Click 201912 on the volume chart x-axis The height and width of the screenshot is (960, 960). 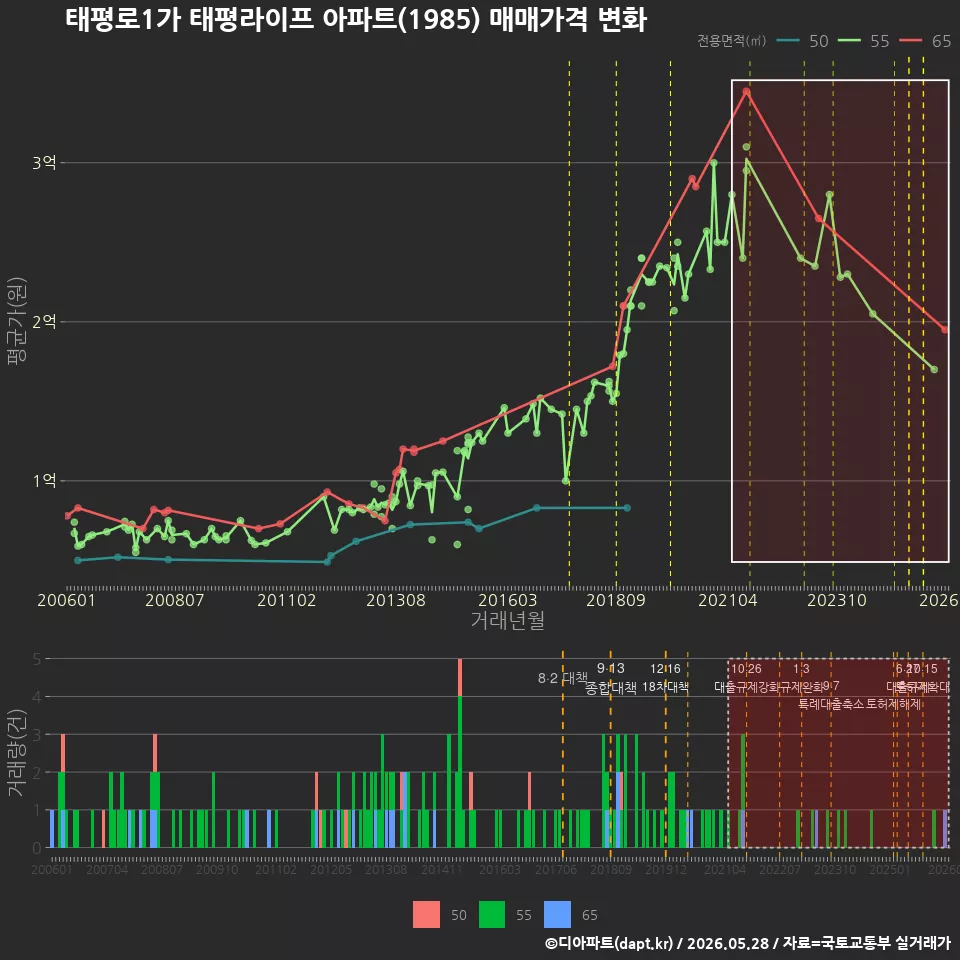[x=666, y=869]
